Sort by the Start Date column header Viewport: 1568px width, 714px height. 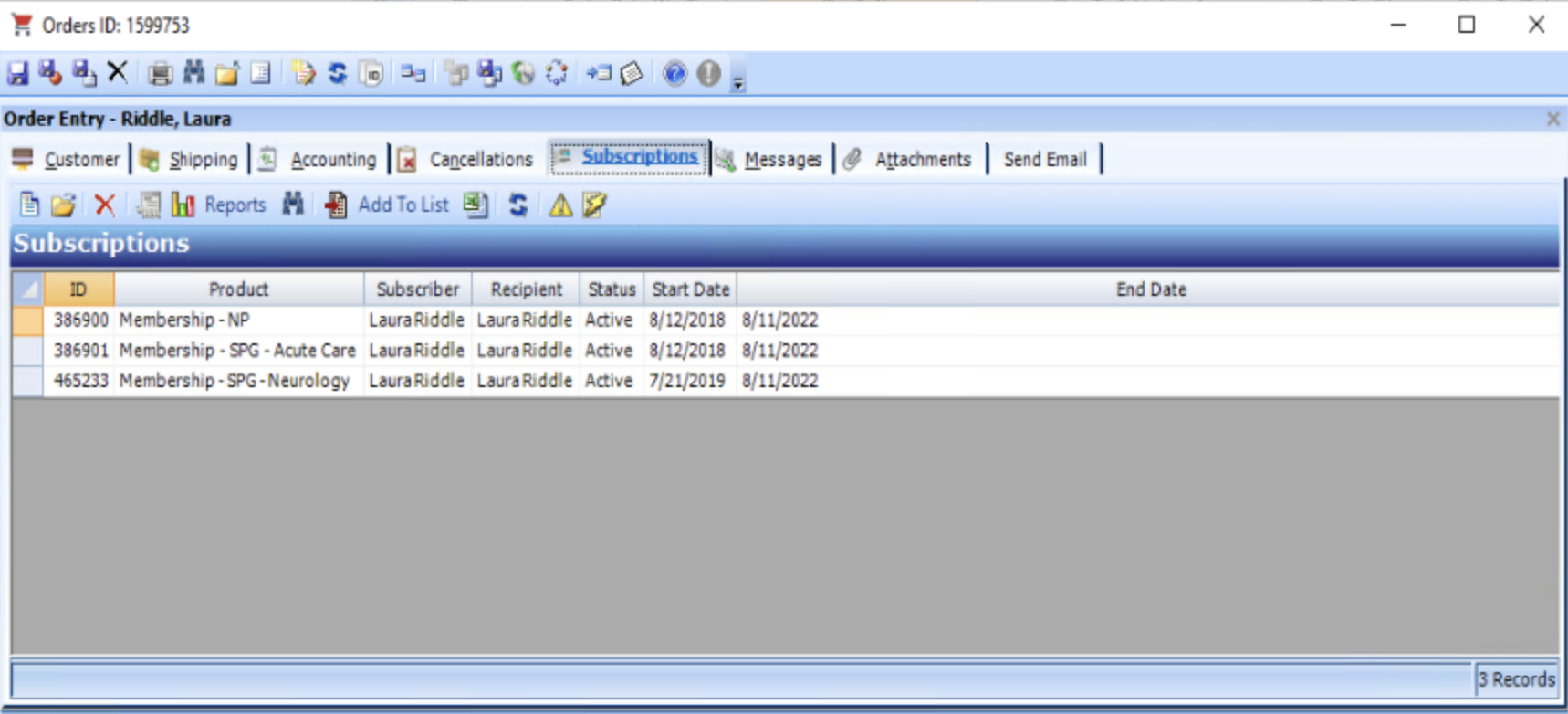(690, 289)
